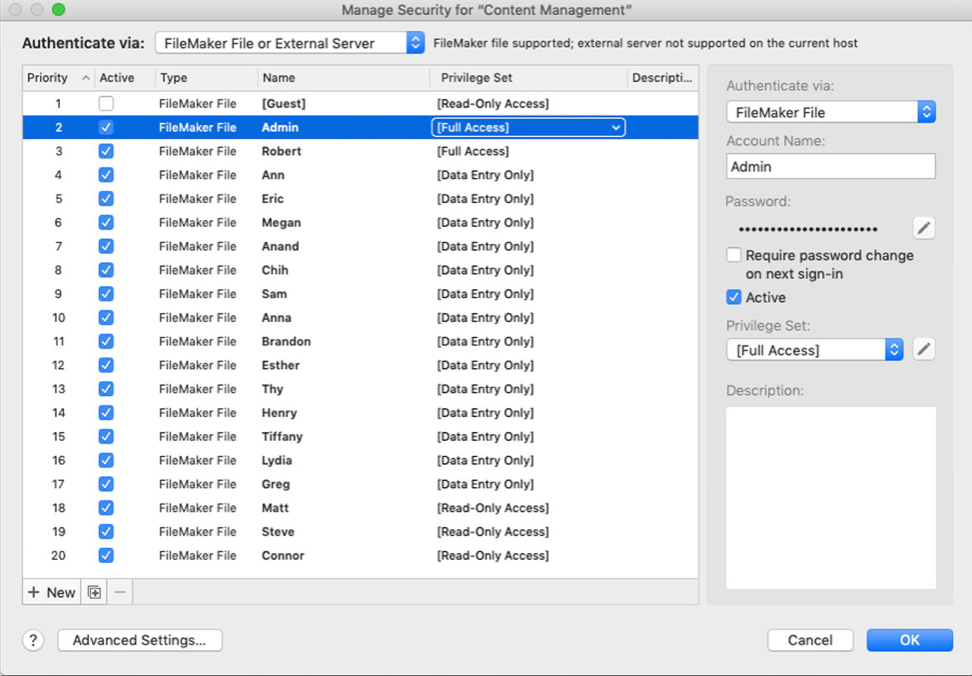Check Require password change on next sign-in
This screenshot has width=972, height=676.
pyautogui.click(x=734, y=255)
